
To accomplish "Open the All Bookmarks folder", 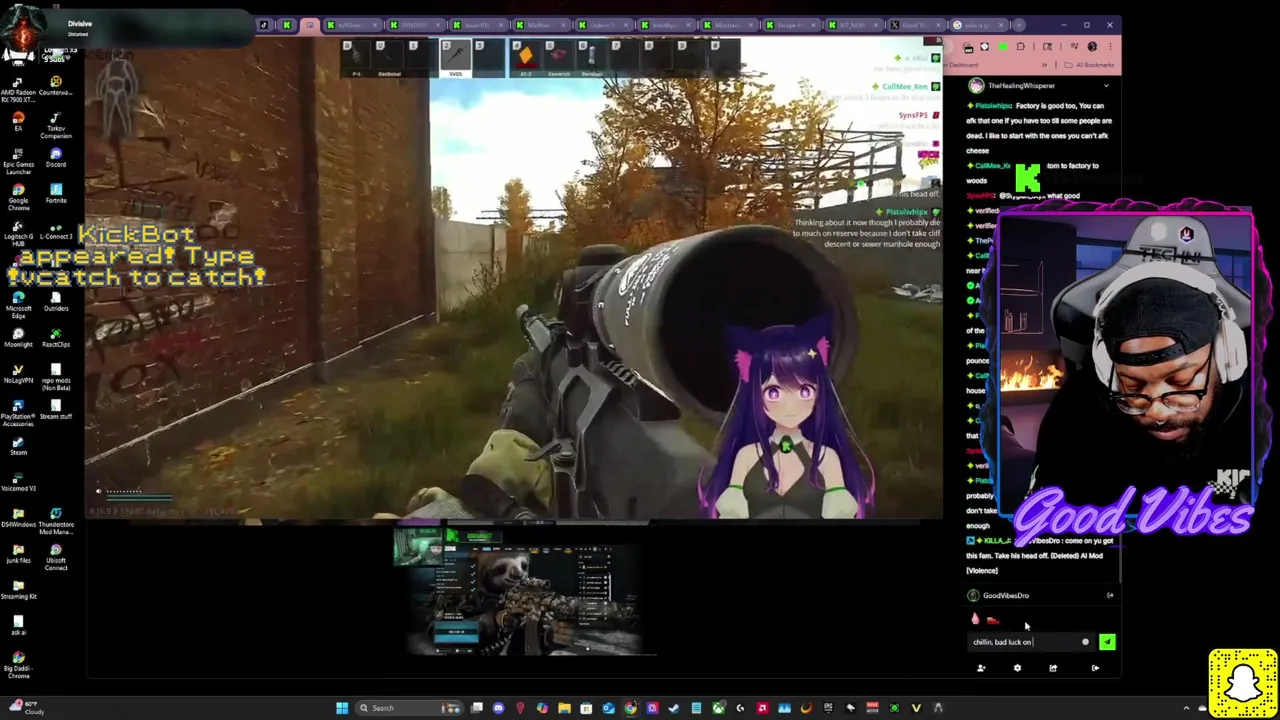I will 1090,65.
